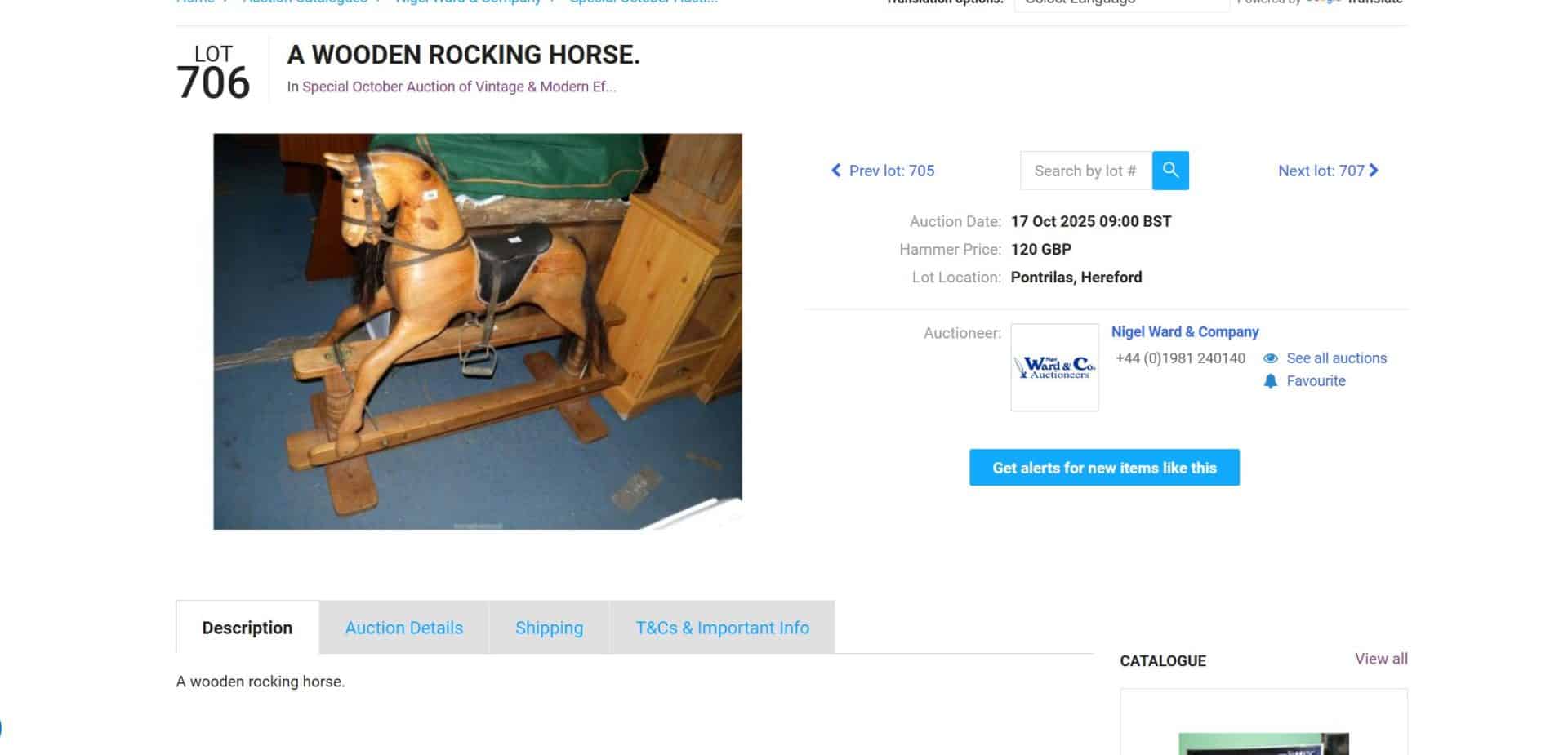1568x755 pixels.
Task: Click the eye icon beside See all auctions
Action: pos(1271,358)
